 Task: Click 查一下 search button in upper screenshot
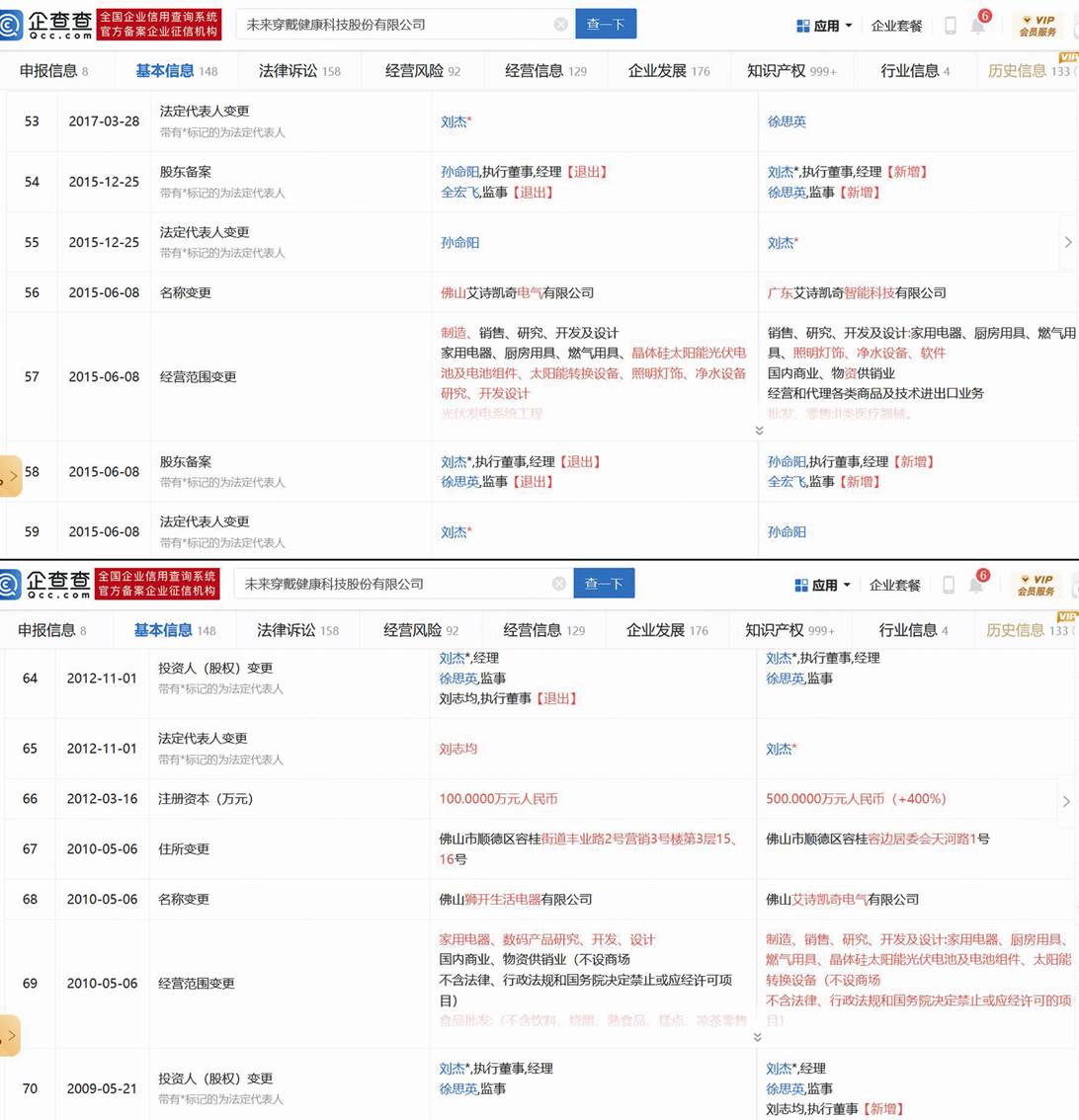606,25
